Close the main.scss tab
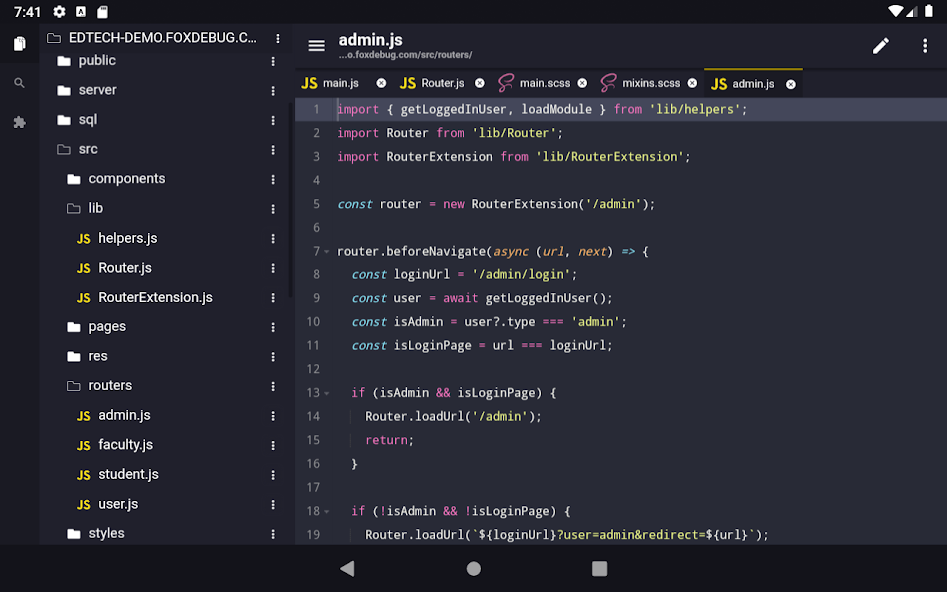This screenshot has height=592, width=947. tap(582, 84)
